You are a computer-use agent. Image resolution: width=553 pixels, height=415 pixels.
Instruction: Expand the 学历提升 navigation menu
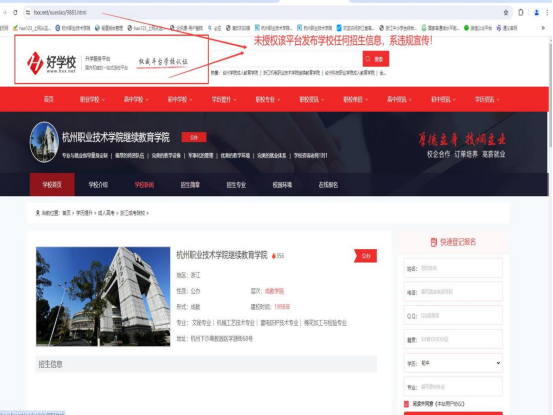[x=224, y=100]
